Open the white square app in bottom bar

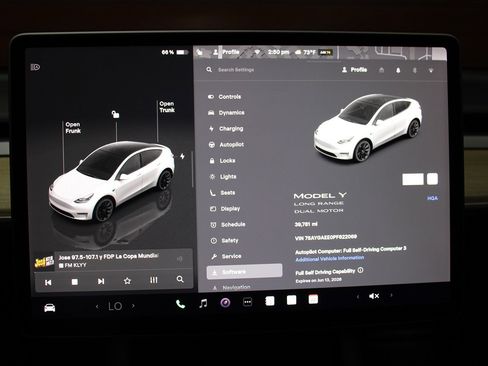[x=292, y=300]
